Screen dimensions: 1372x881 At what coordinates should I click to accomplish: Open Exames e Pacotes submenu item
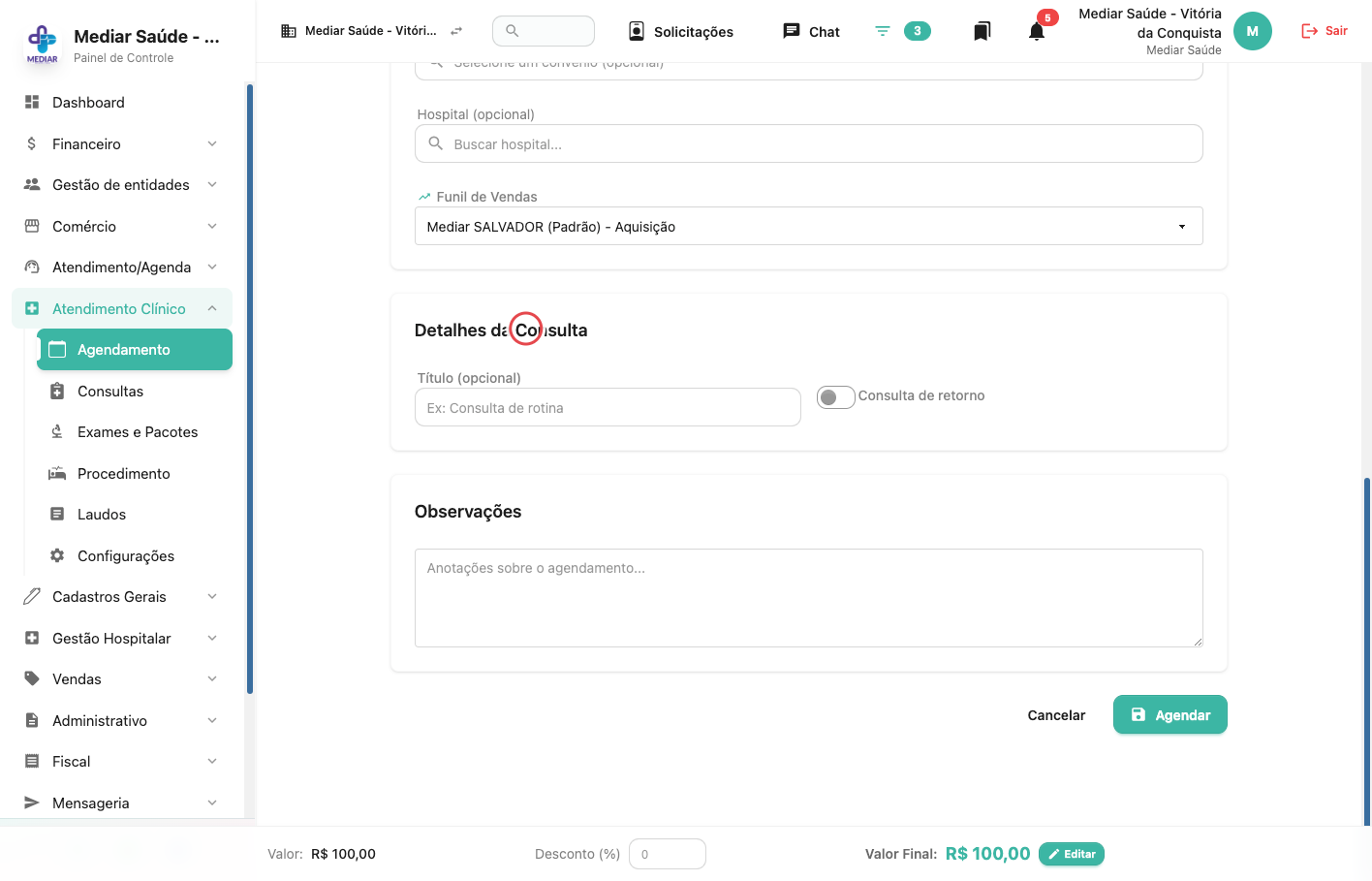135,431
